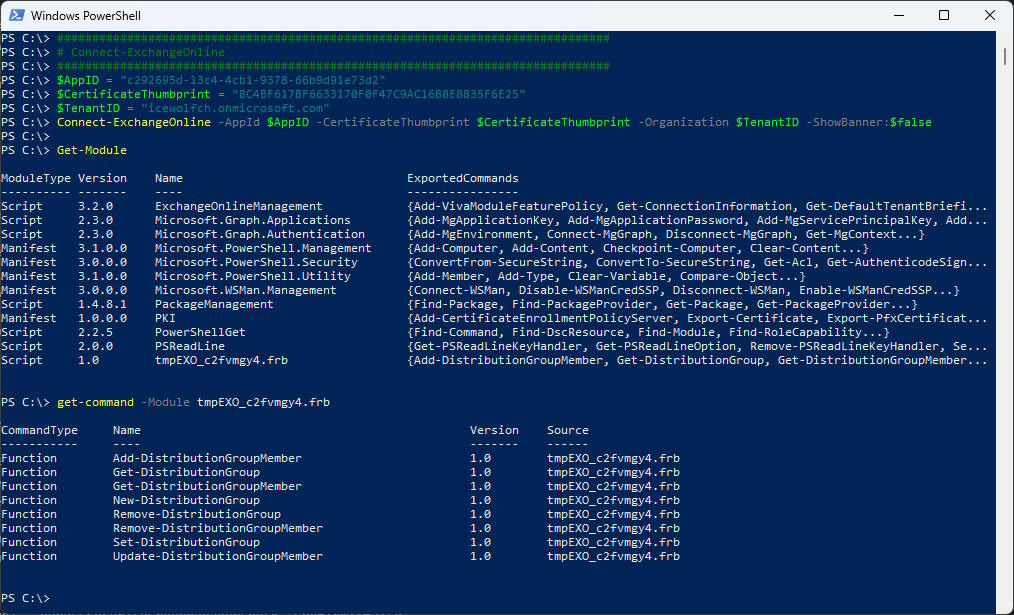1014x615 pixels.
Task: Click the Microsoft.Graph.Authentication module name
Action: 260,234
